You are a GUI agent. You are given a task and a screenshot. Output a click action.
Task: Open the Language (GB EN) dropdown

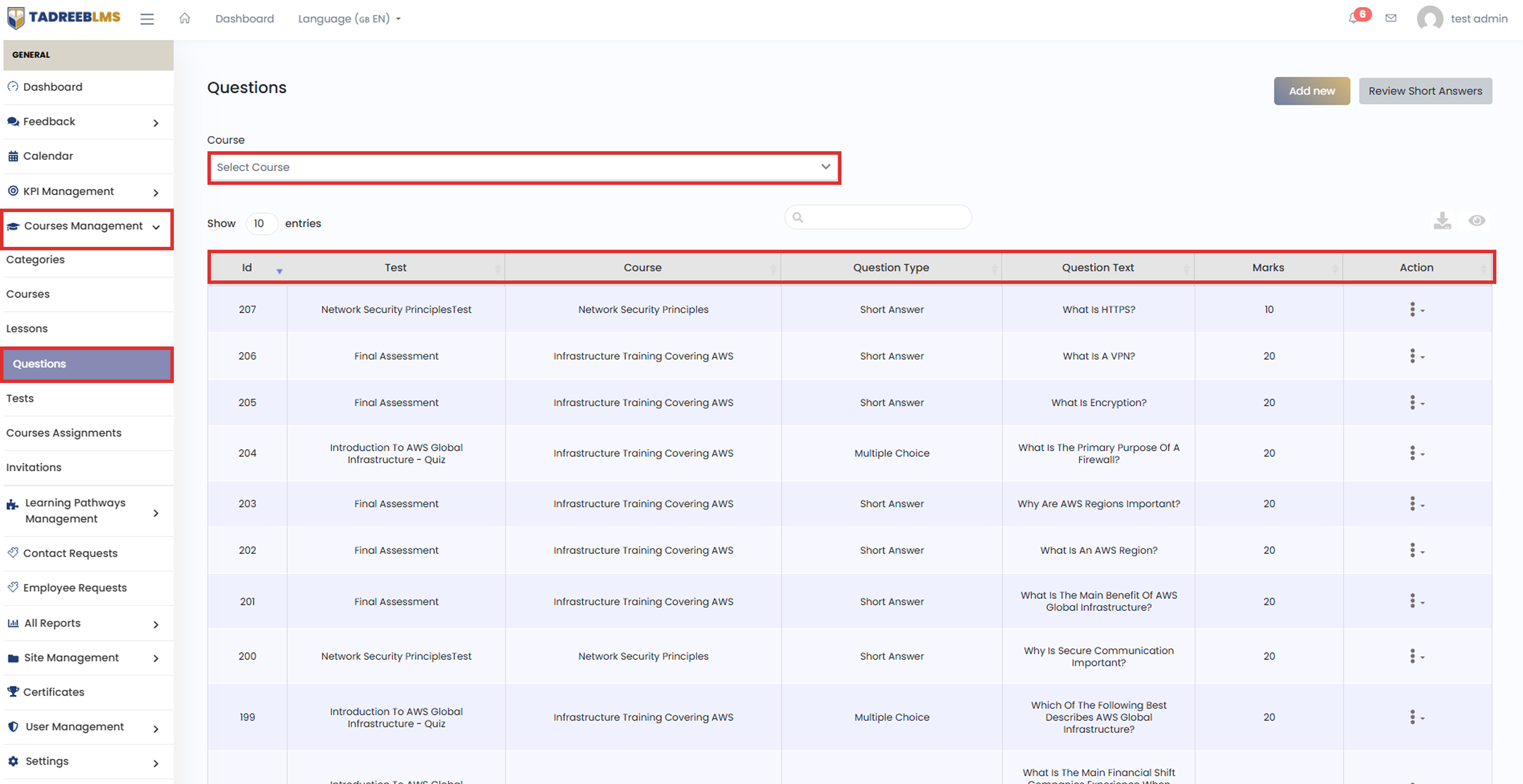point(349,18)
